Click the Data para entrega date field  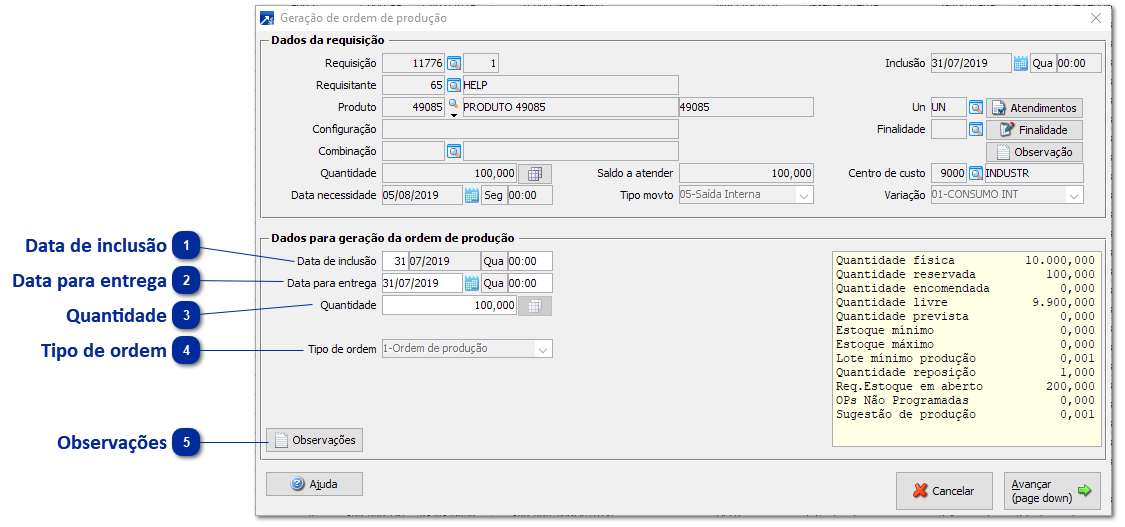pyautogui.click(x=423, y=283)
